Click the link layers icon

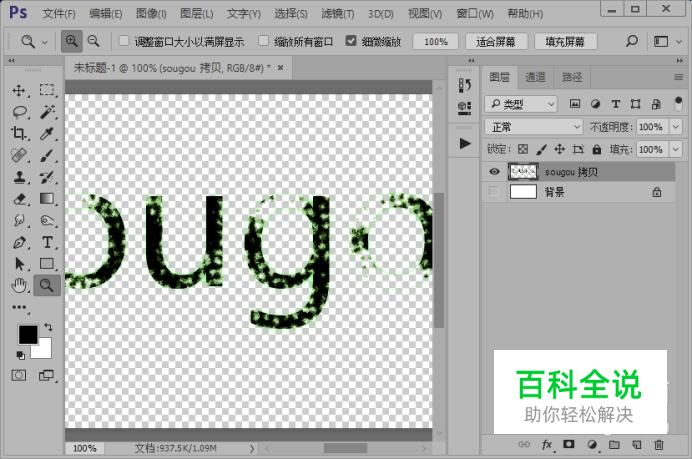pyautogui.click(x=524, y=444)
